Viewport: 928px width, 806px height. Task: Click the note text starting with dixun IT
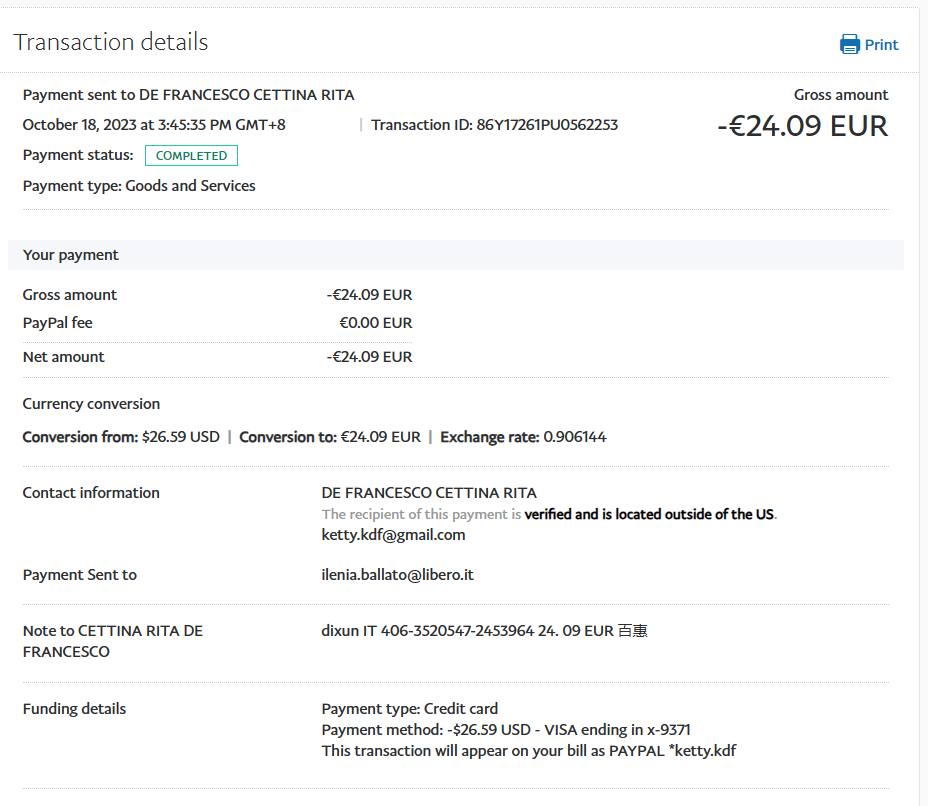tap(484, 631)
